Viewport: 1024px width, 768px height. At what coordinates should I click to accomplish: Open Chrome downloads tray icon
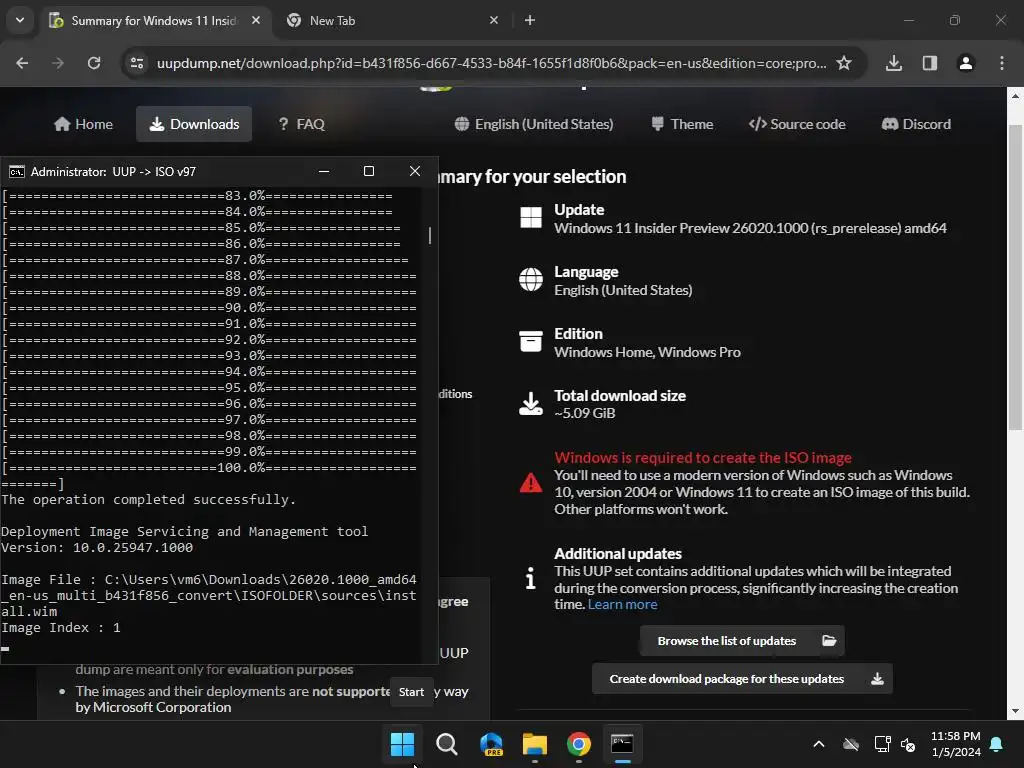coord(893,63)
